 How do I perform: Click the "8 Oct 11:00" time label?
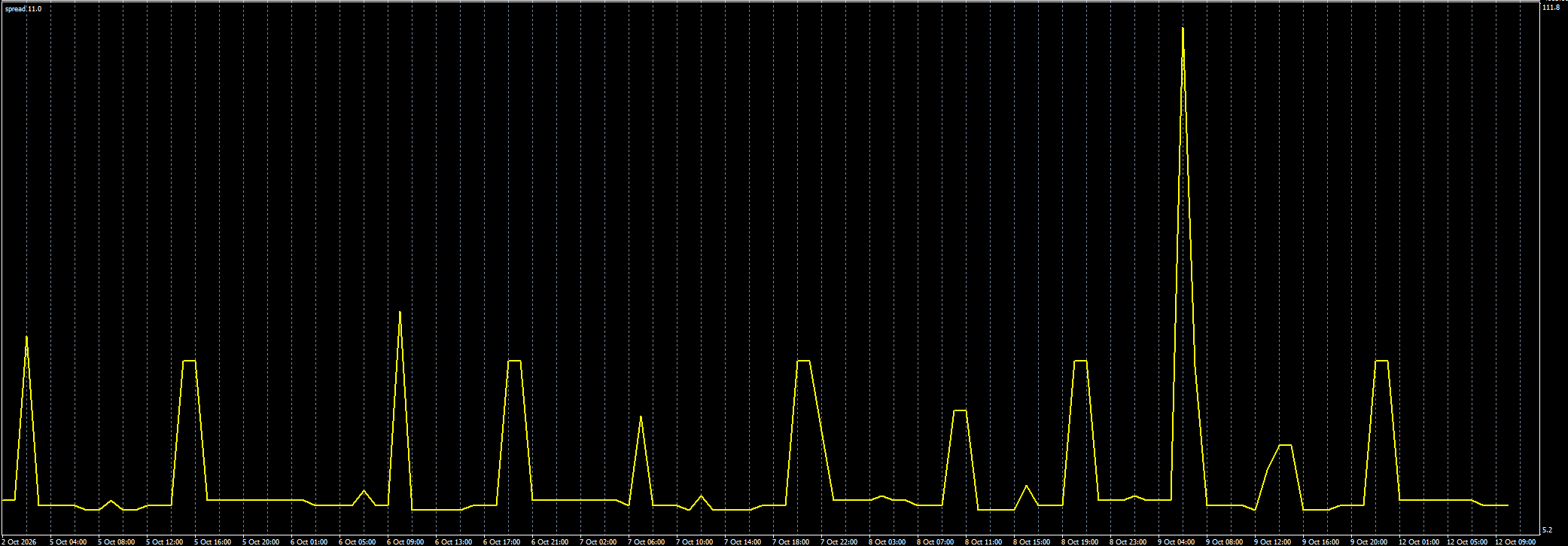pos(984,541)
